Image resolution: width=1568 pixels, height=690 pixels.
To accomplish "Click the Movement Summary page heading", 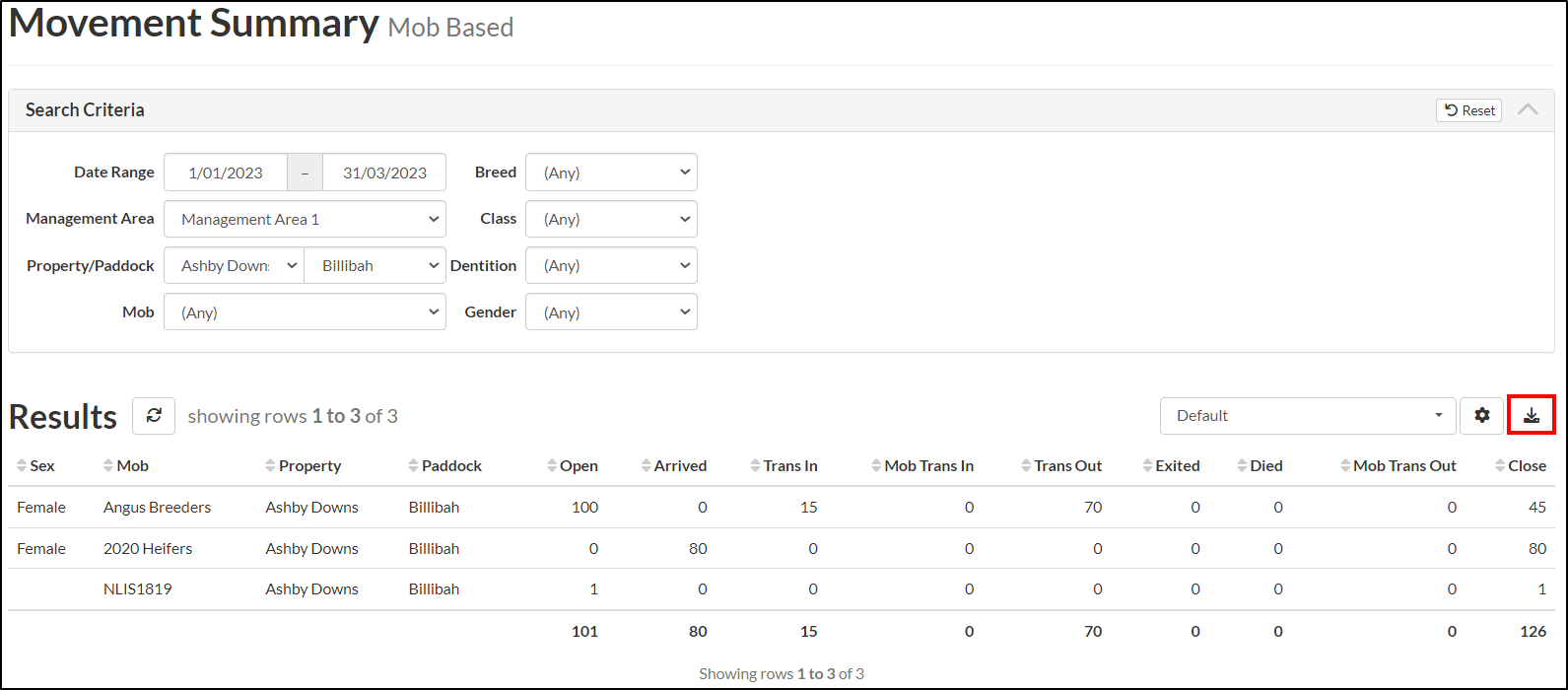I will (x=193, y=24).
